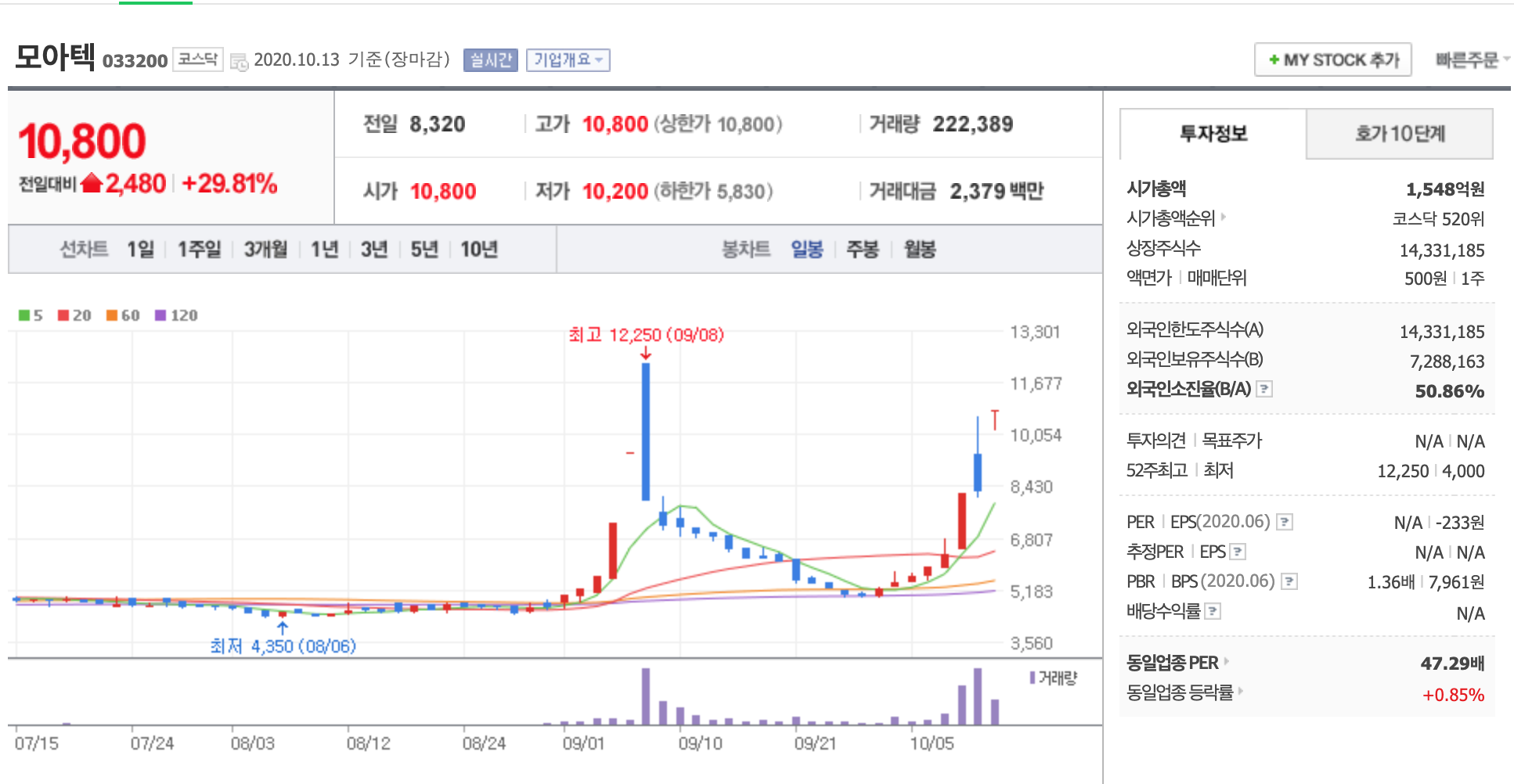Click the green plus icon in MY STOCK 추가
The image size is (1514, 784).
1274,60
